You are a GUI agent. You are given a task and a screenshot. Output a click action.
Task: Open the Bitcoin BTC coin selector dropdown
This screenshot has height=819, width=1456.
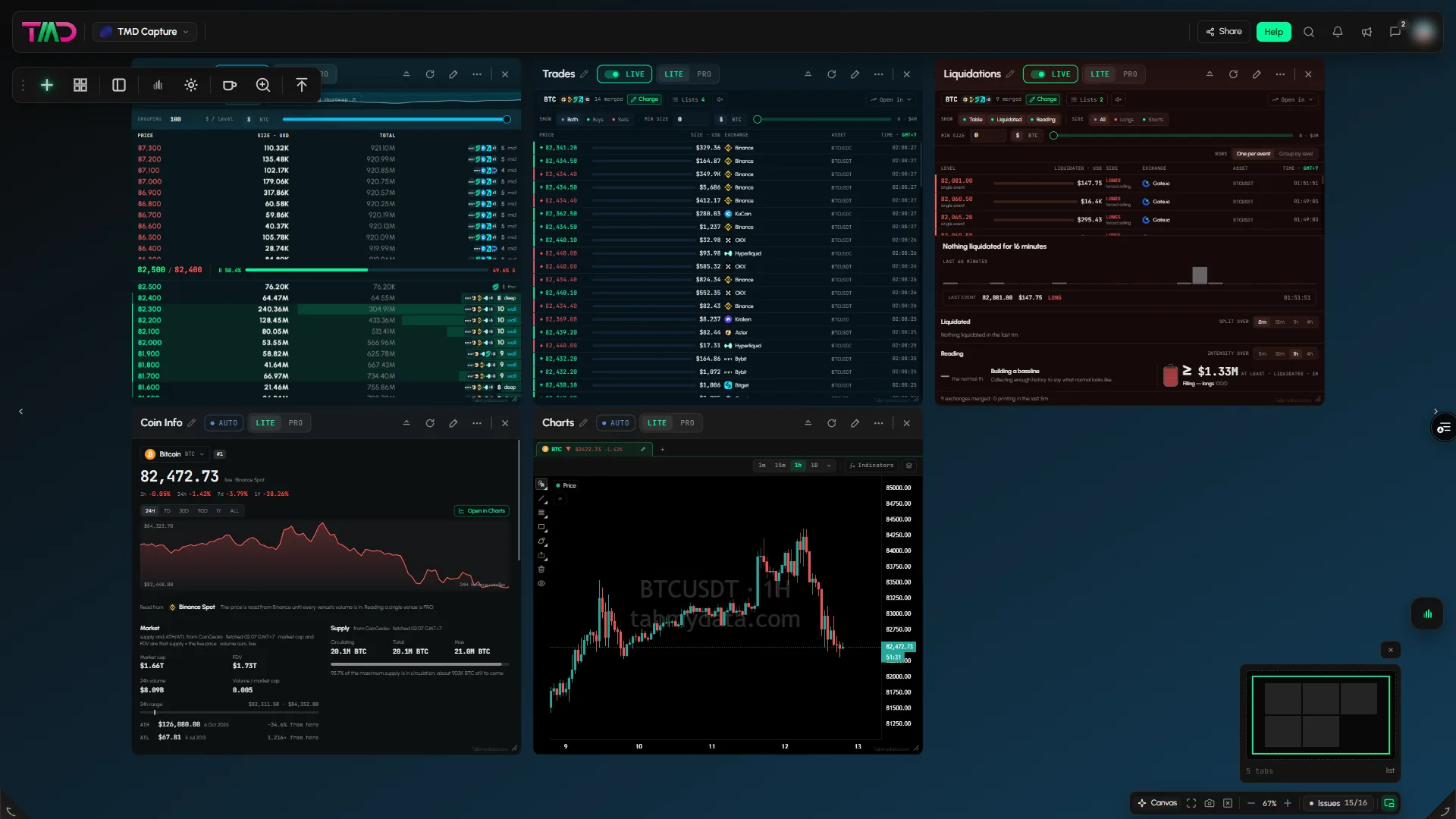[x=174, y=454]
